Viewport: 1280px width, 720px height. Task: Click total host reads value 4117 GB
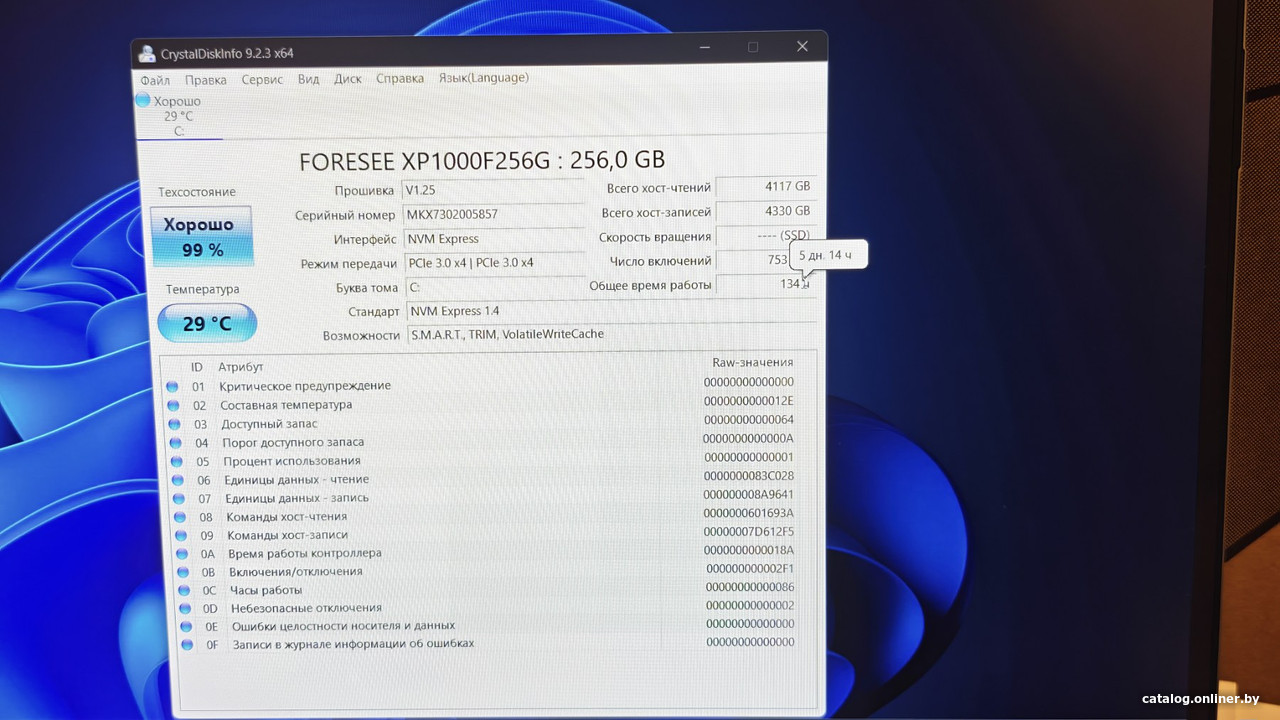765,187
